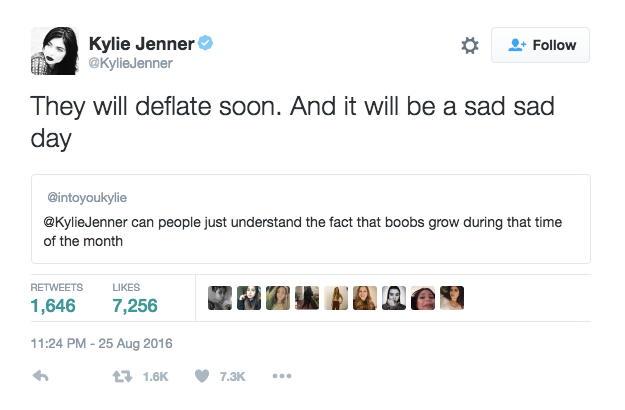Open Kylie Jenner's profile picture
The image size is (625, 410).
(x=55, y=51)
